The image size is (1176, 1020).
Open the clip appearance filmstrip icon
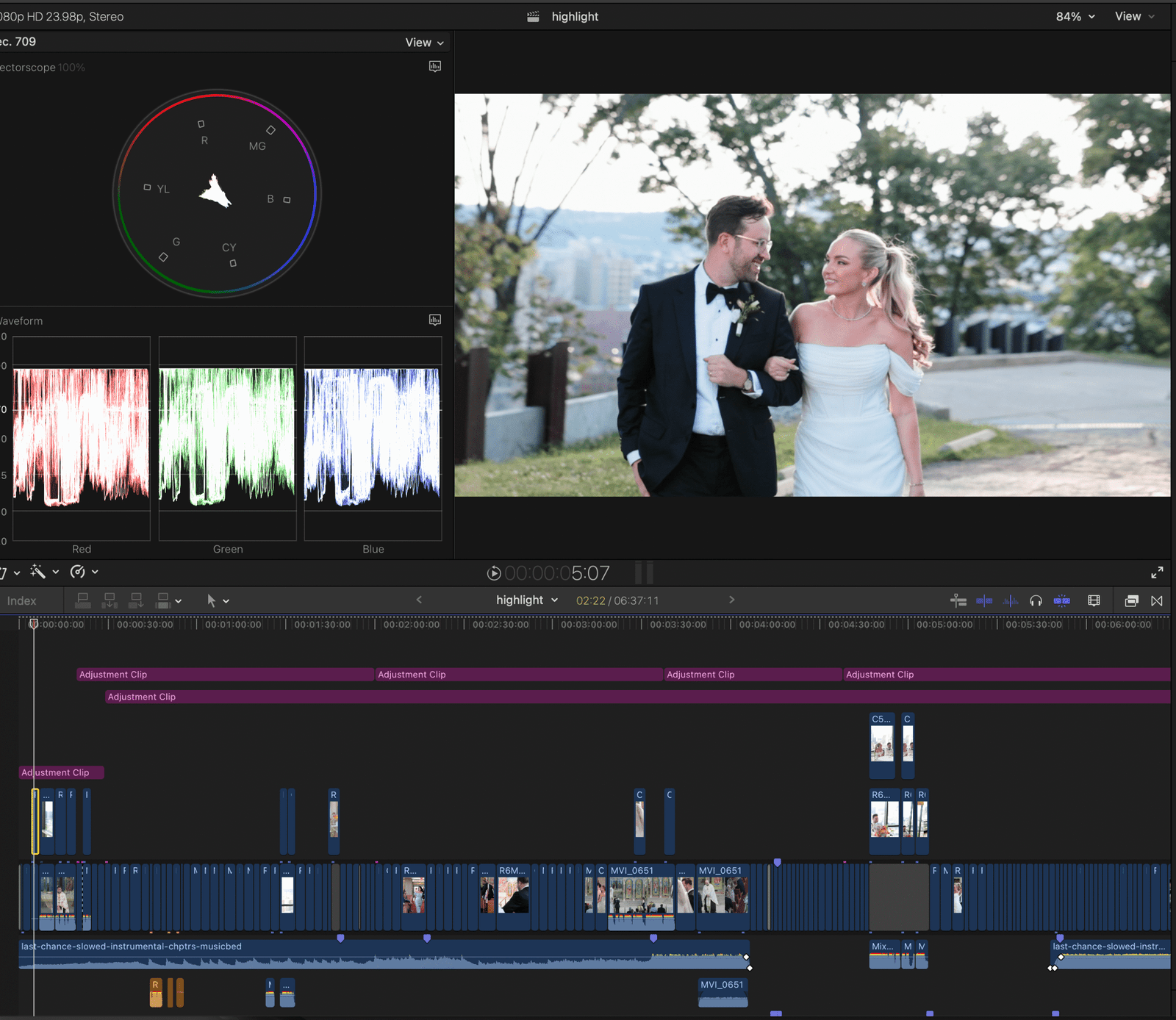[1094, 601]
